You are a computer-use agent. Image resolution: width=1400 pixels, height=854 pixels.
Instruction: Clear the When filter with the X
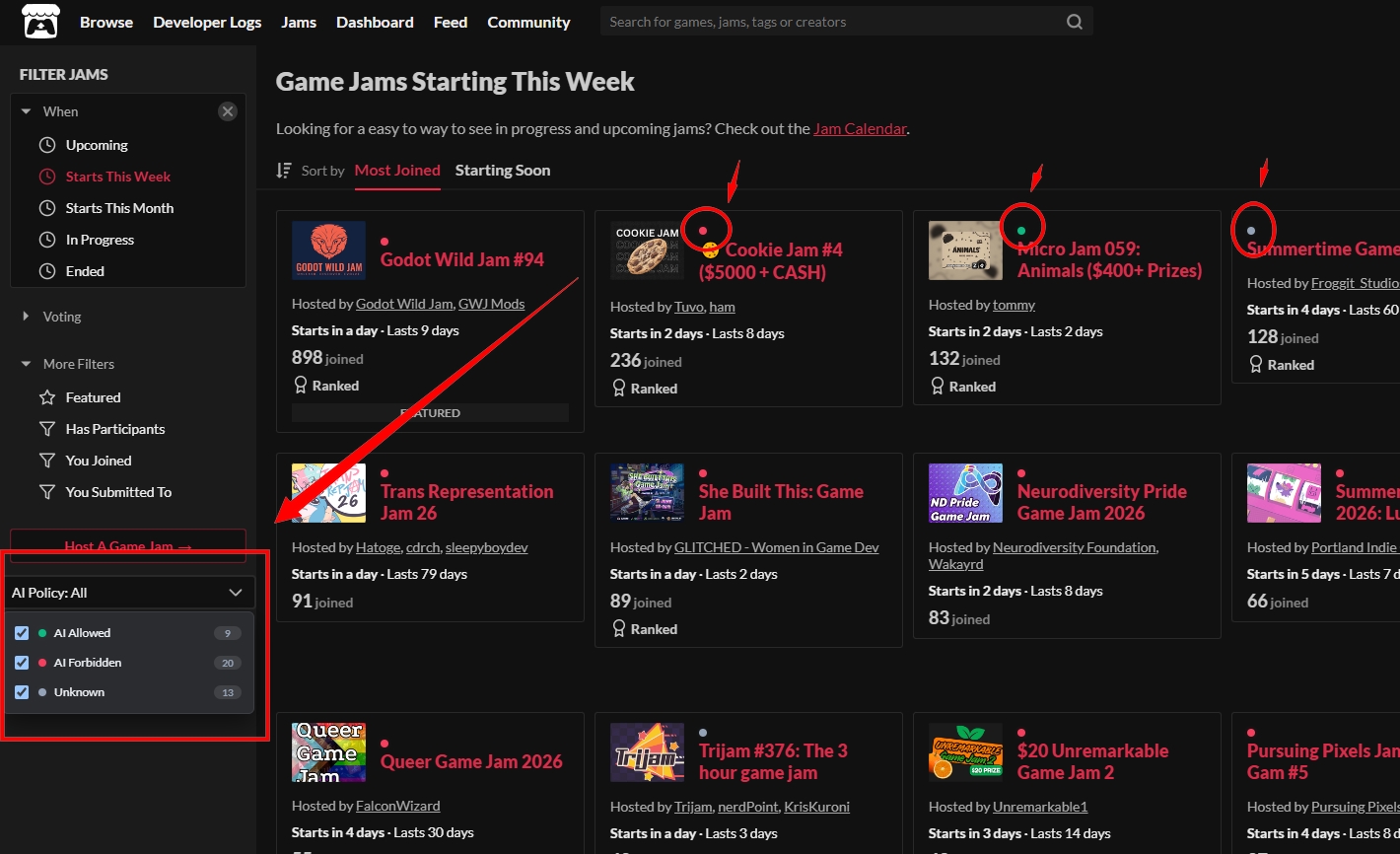click(228, 111)
